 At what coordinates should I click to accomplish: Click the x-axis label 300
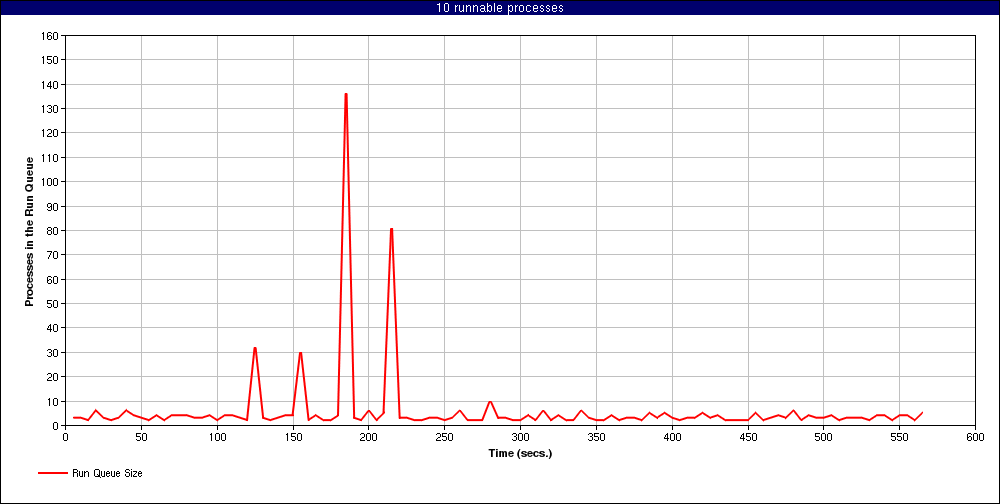coord(520,437)
